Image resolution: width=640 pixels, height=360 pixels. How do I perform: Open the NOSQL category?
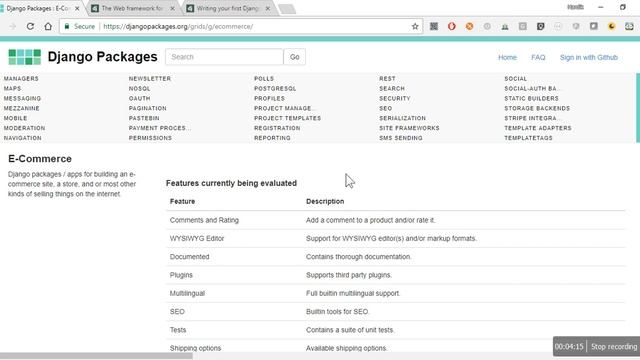pos(140,89)
